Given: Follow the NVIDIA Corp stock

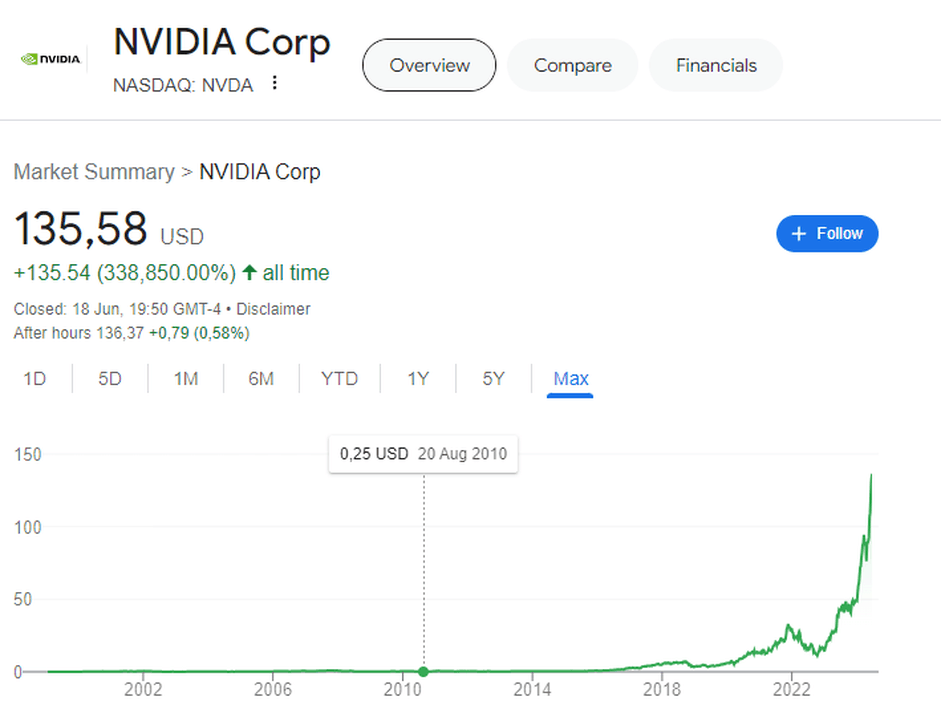Looking at the screenshot, I should [827, 233].
